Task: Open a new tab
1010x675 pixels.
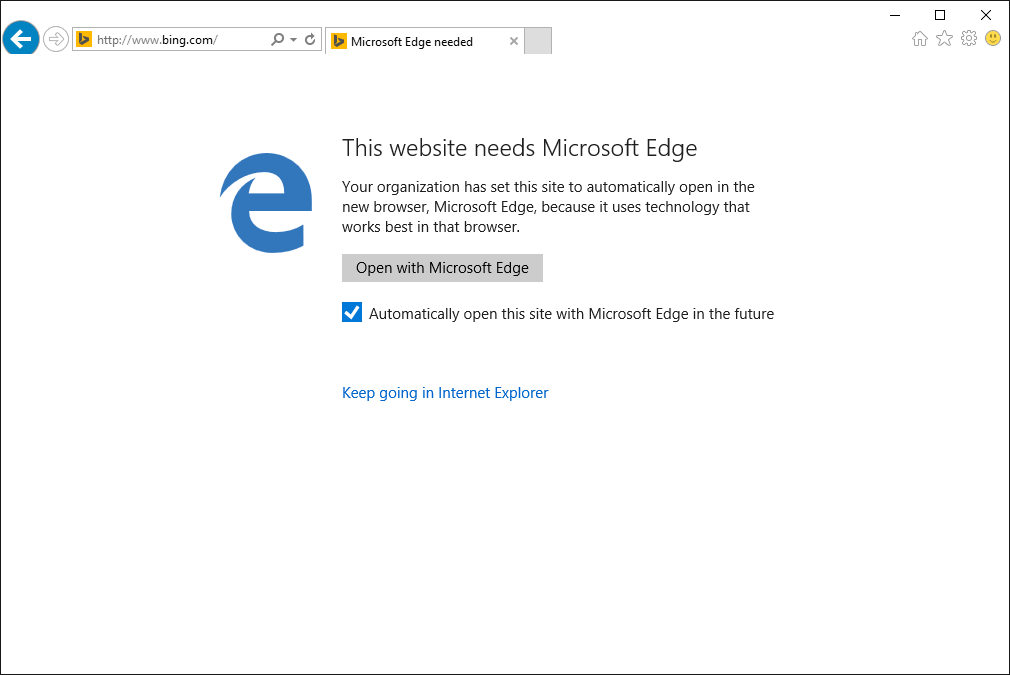Action: (x=537, y=40)
